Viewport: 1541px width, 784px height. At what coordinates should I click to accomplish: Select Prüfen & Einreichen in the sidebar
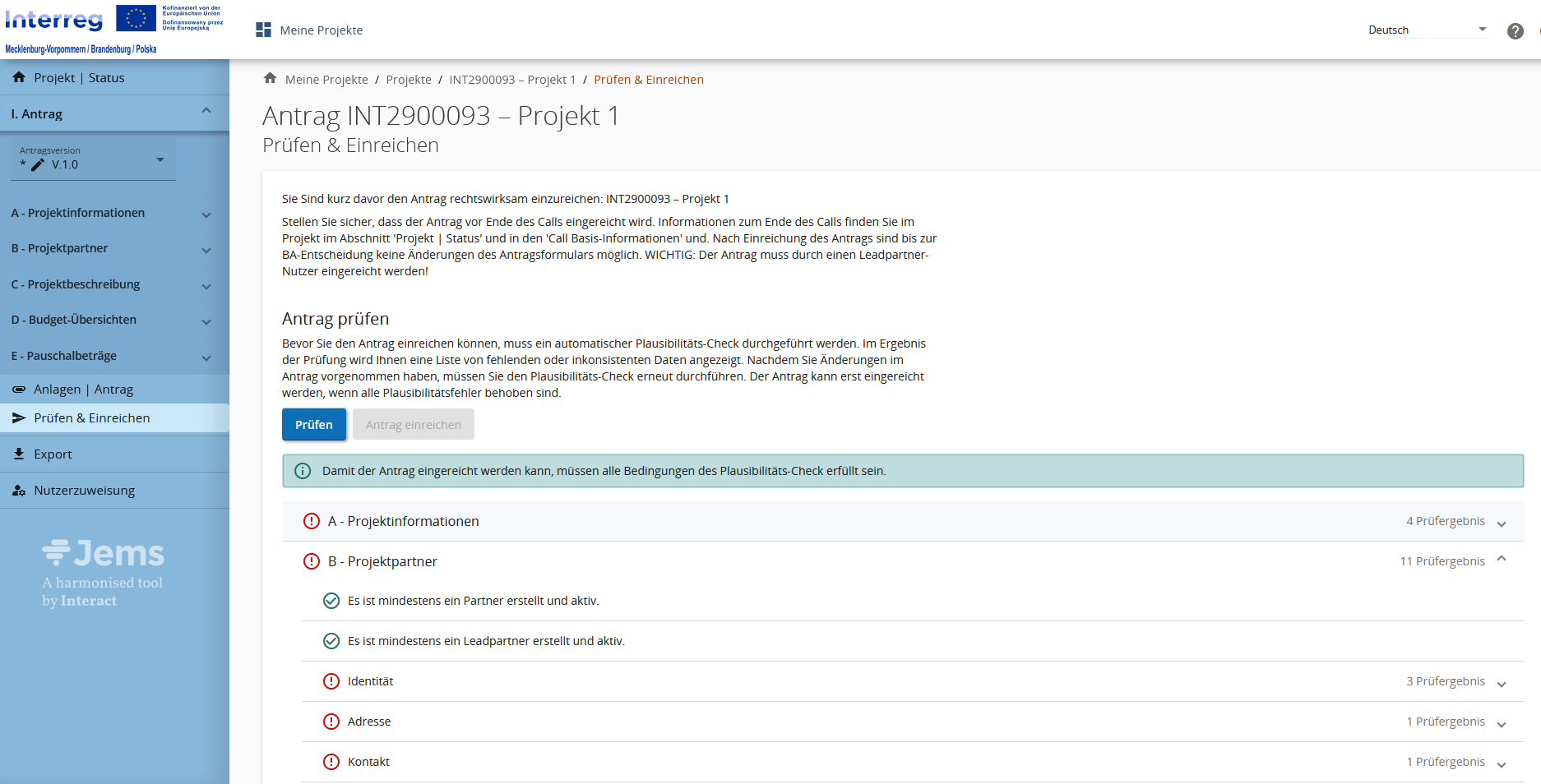pos(91,418)
